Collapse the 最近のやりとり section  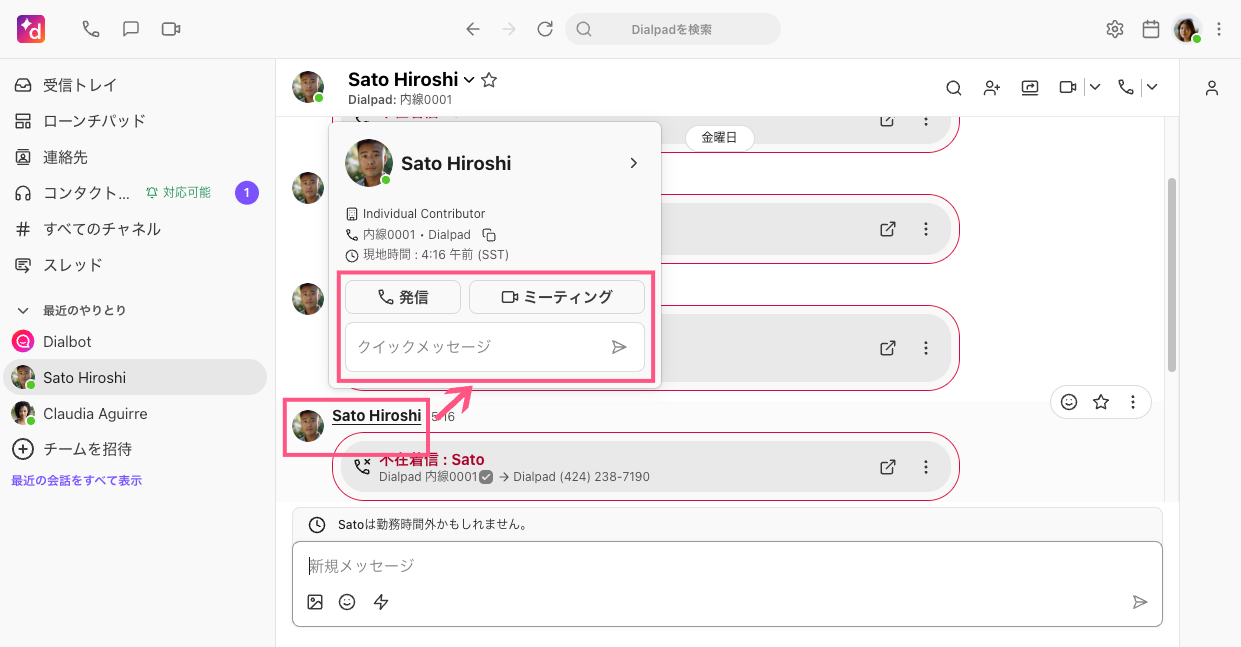tap(23, 310)
